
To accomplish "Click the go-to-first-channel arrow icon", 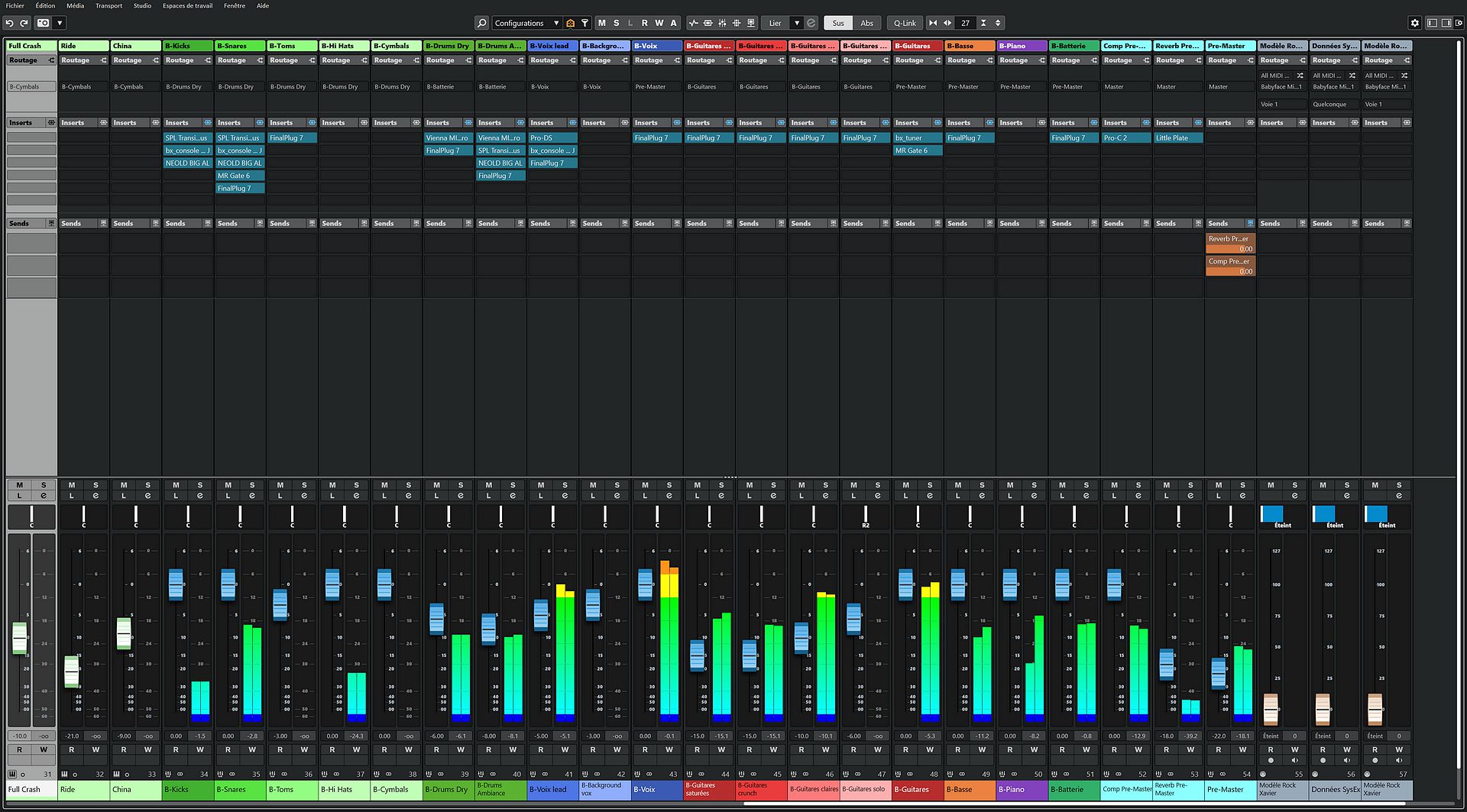I will 932,23.
